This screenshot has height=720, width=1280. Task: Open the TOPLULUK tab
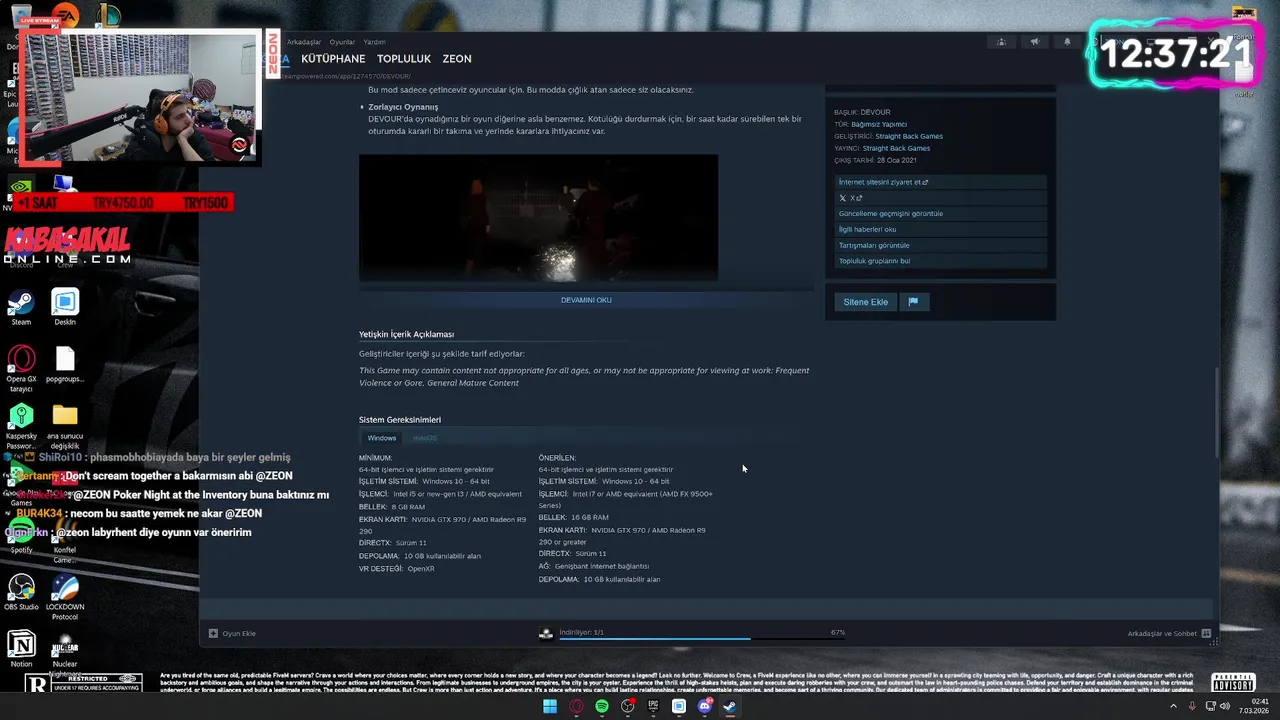[x=404, y=59]
